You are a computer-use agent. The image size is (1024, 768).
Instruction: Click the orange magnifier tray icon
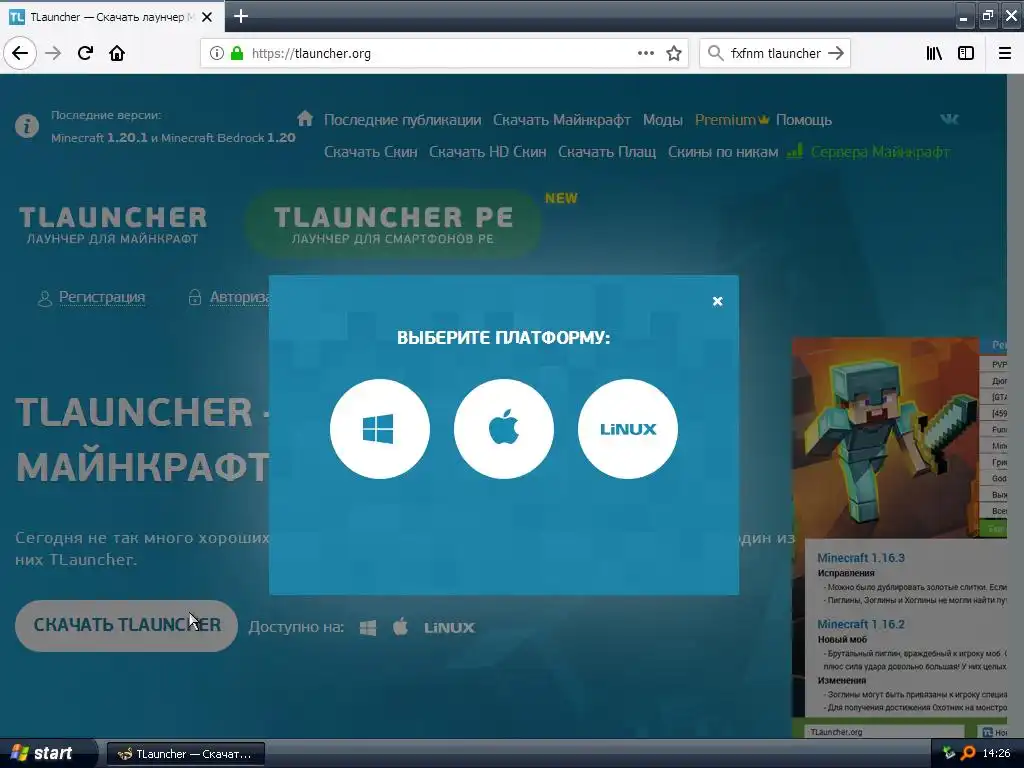pyautogui.click(x=968, y=753)
